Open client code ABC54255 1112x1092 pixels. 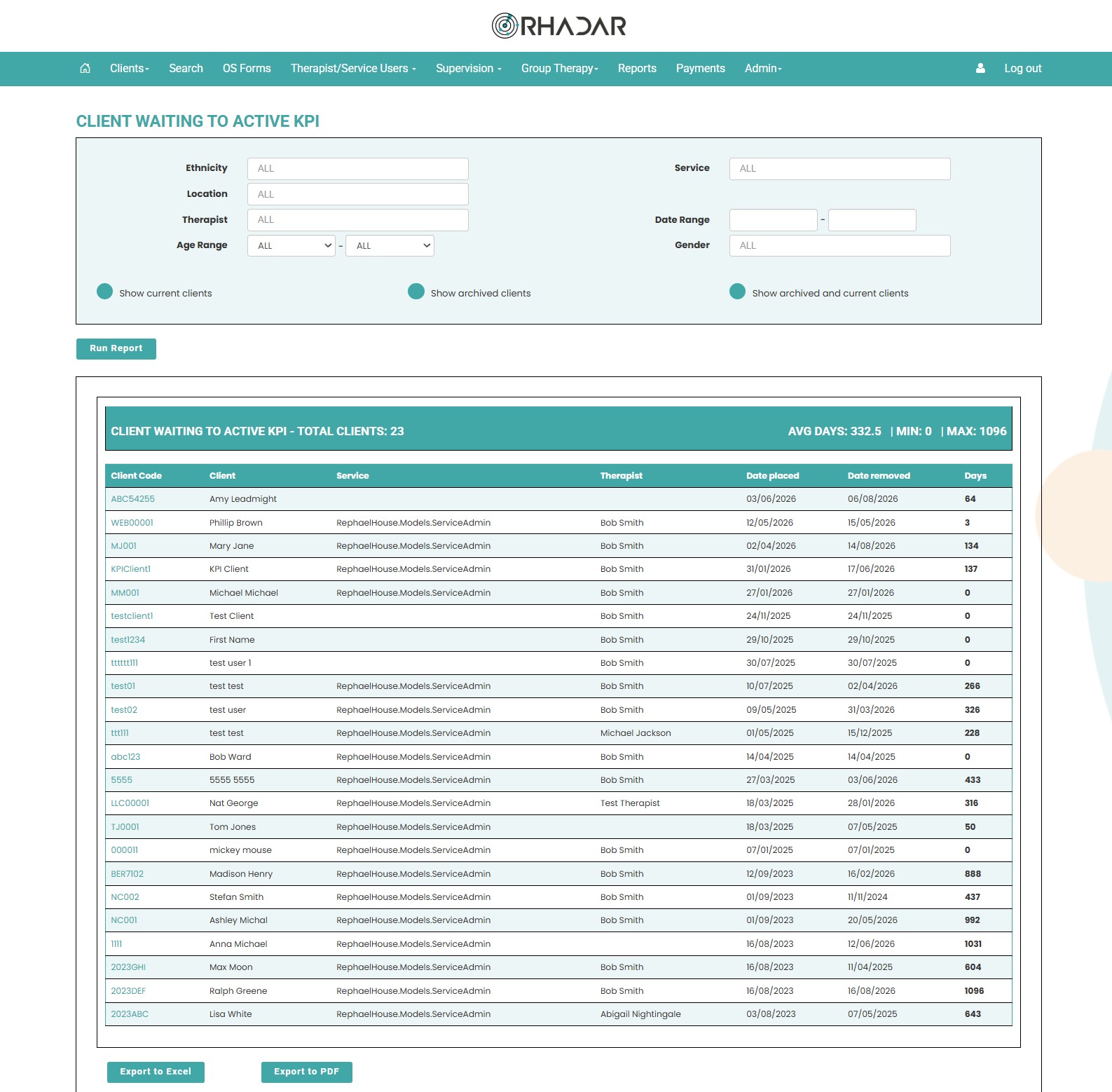[132, 499]
